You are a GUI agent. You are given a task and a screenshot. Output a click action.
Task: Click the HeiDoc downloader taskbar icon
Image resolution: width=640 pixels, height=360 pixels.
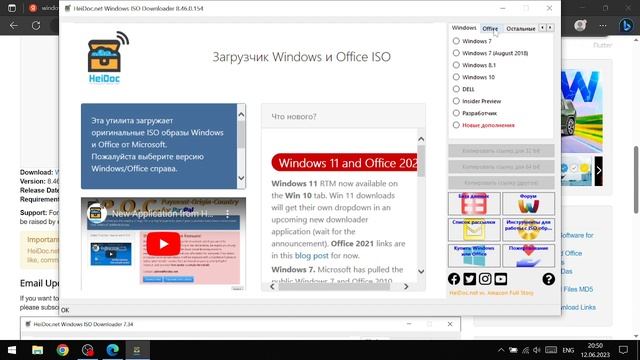coord(137,350)
